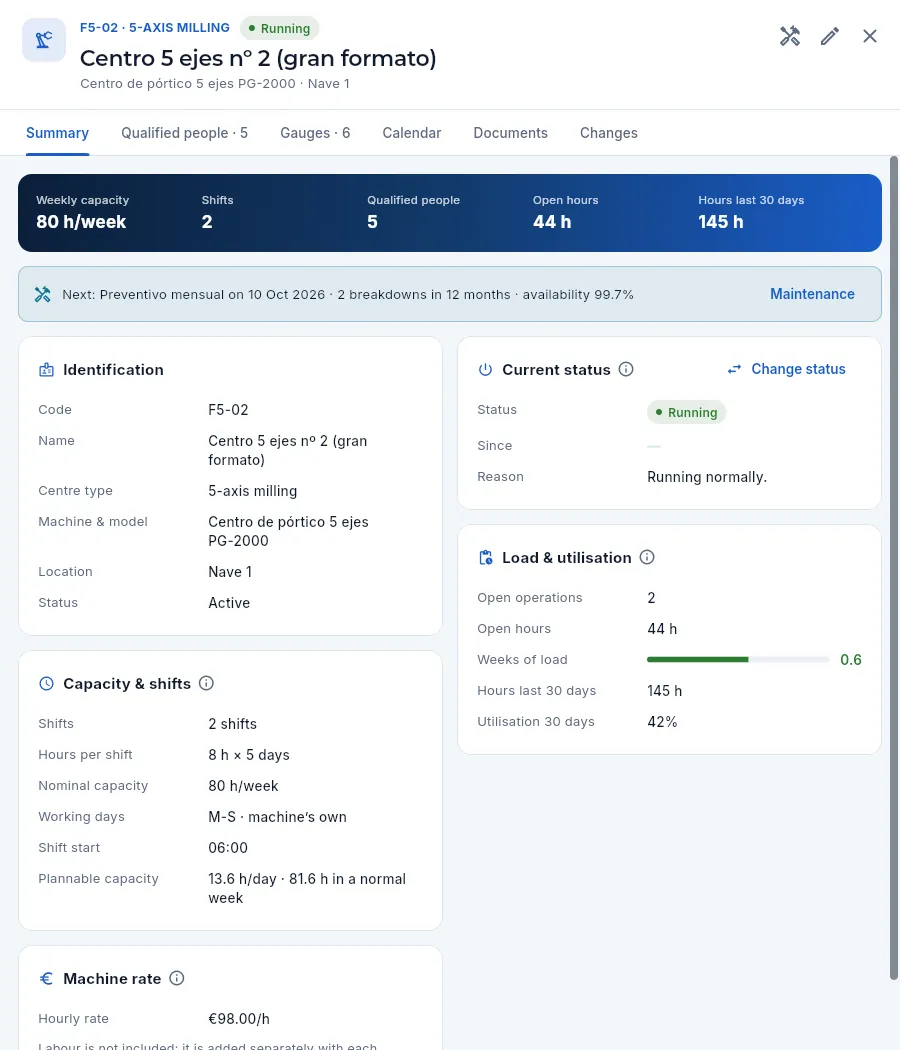Open the Documents tab
This screenshot has width=900, height=1050.
click(x=510, y=133)
